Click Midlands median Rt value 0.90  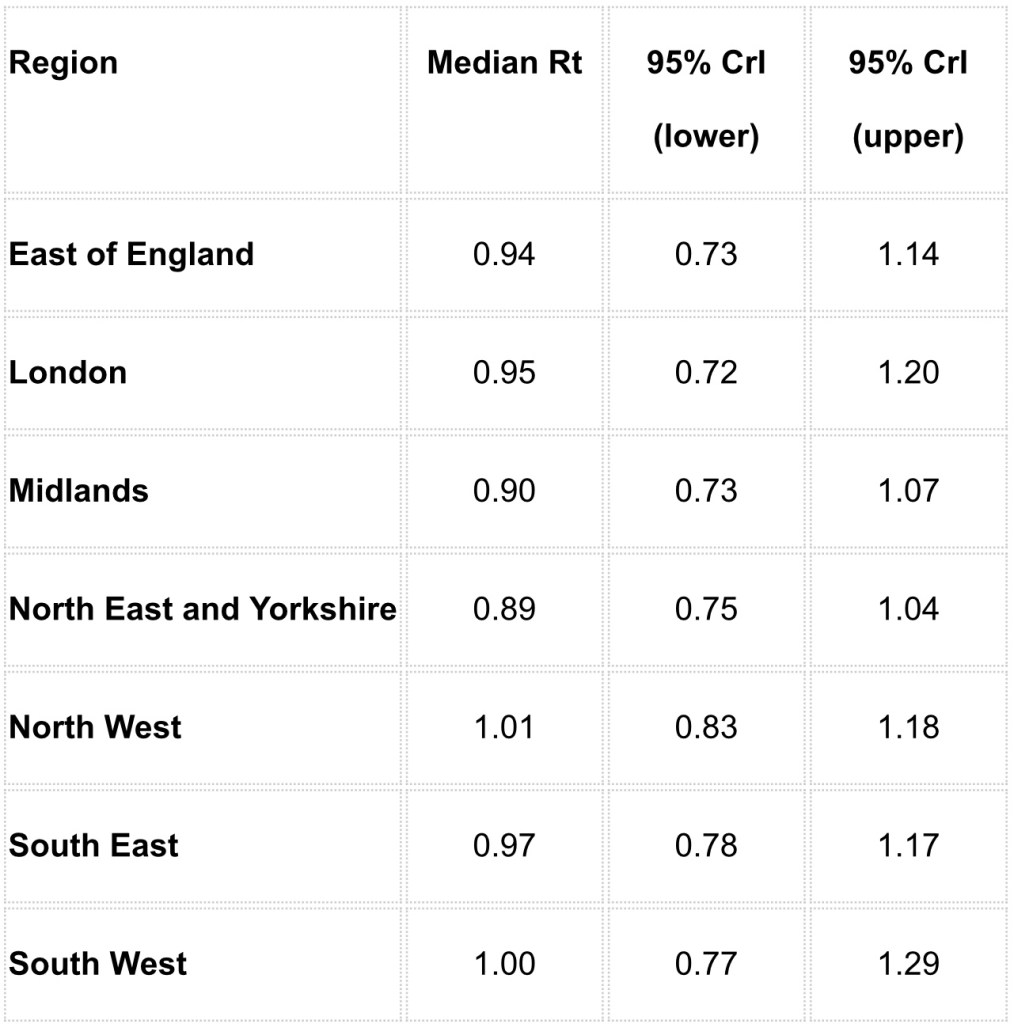point(504,490)
